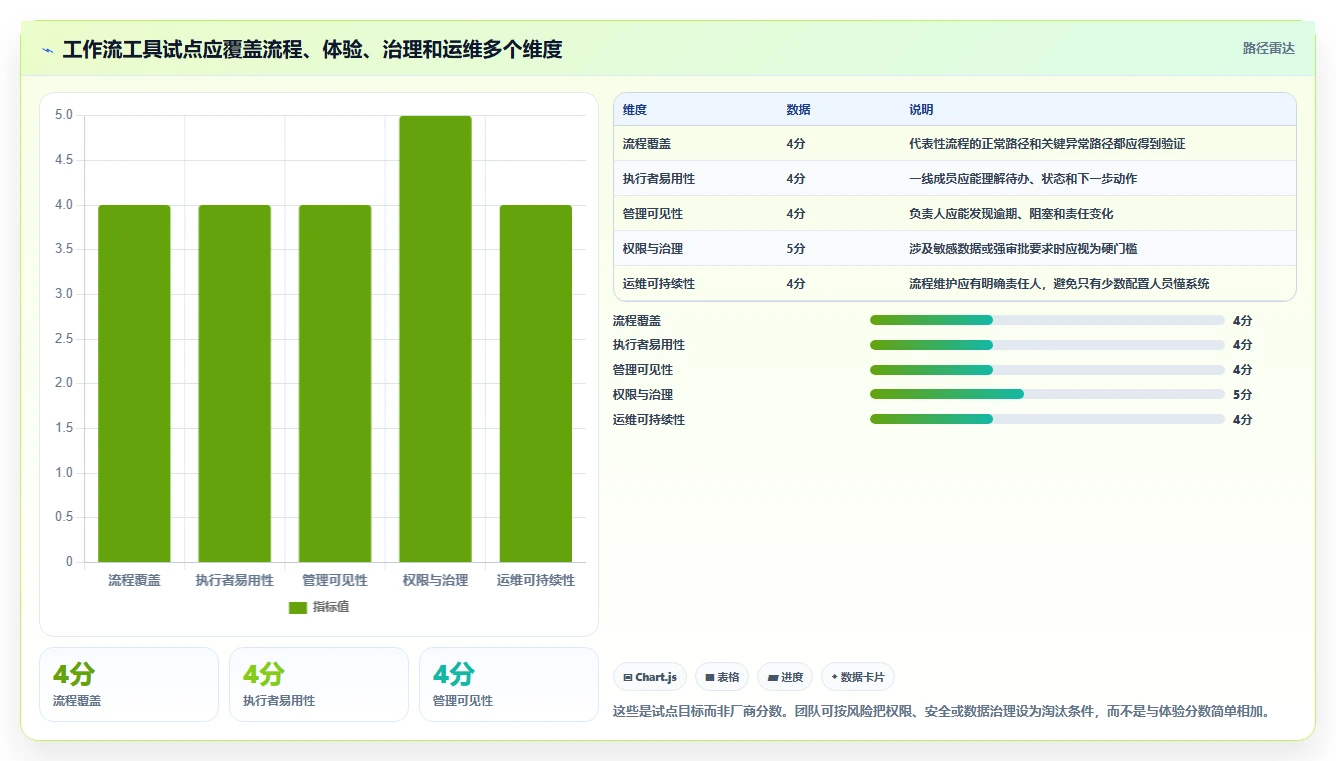
Task: Select the 流程覆盖 table row name
Action: 647,144
